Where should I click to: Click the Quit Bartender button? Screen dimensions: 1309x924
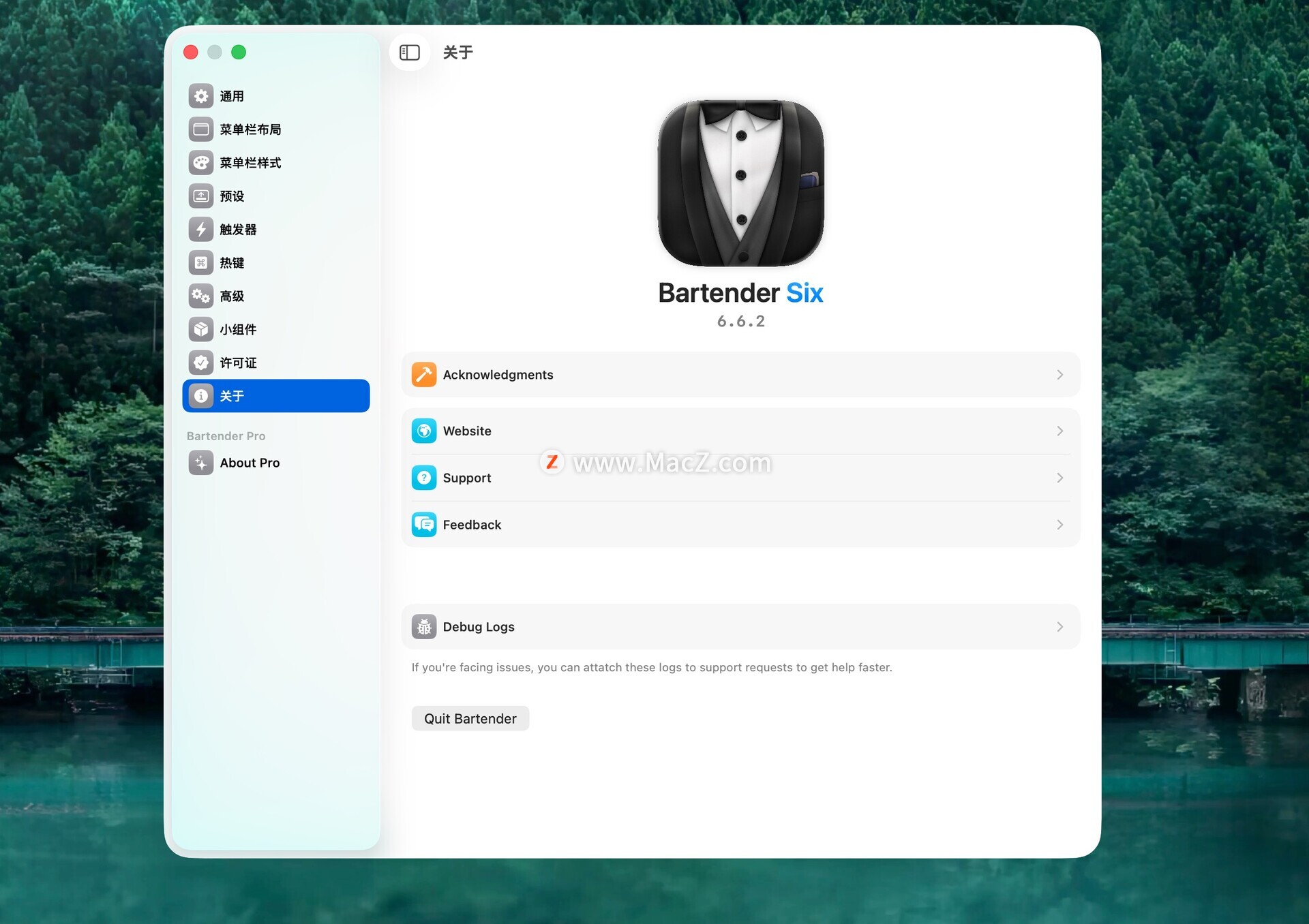click(x=470, y=718)
